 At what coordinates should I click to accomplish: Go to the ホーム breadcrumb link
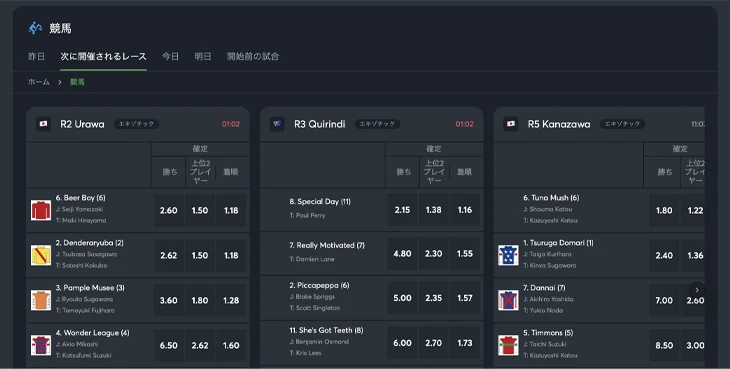coord(39,82)
